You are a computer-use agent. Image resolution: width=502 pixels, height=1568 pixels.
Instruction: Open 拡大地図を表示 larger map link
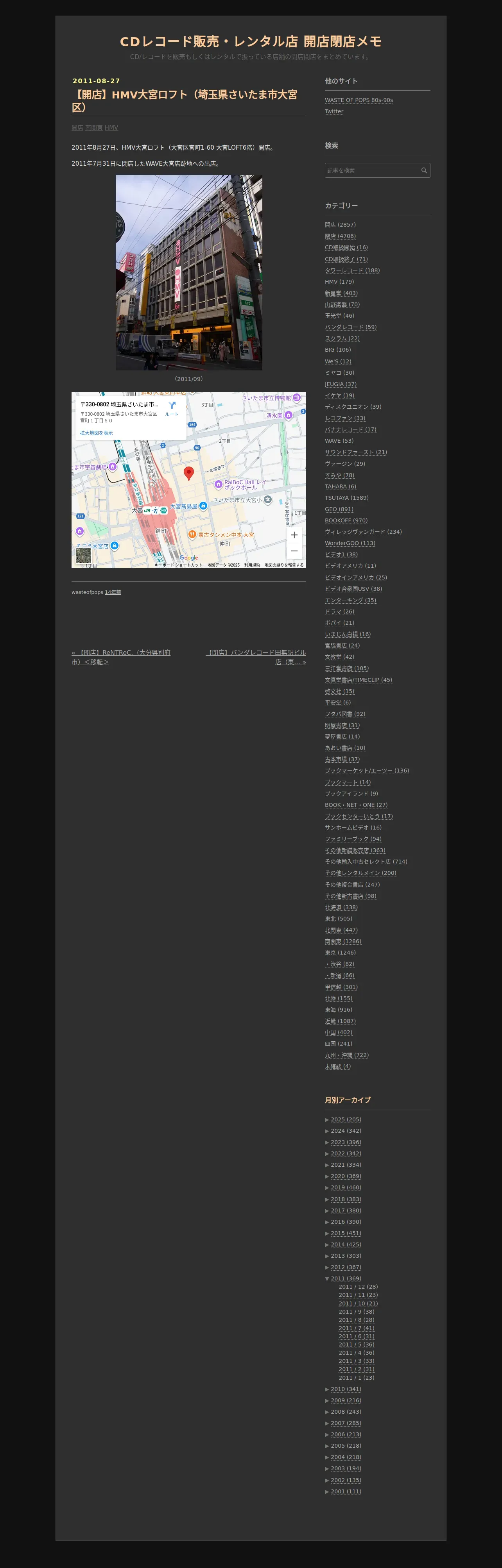[96, 433]
